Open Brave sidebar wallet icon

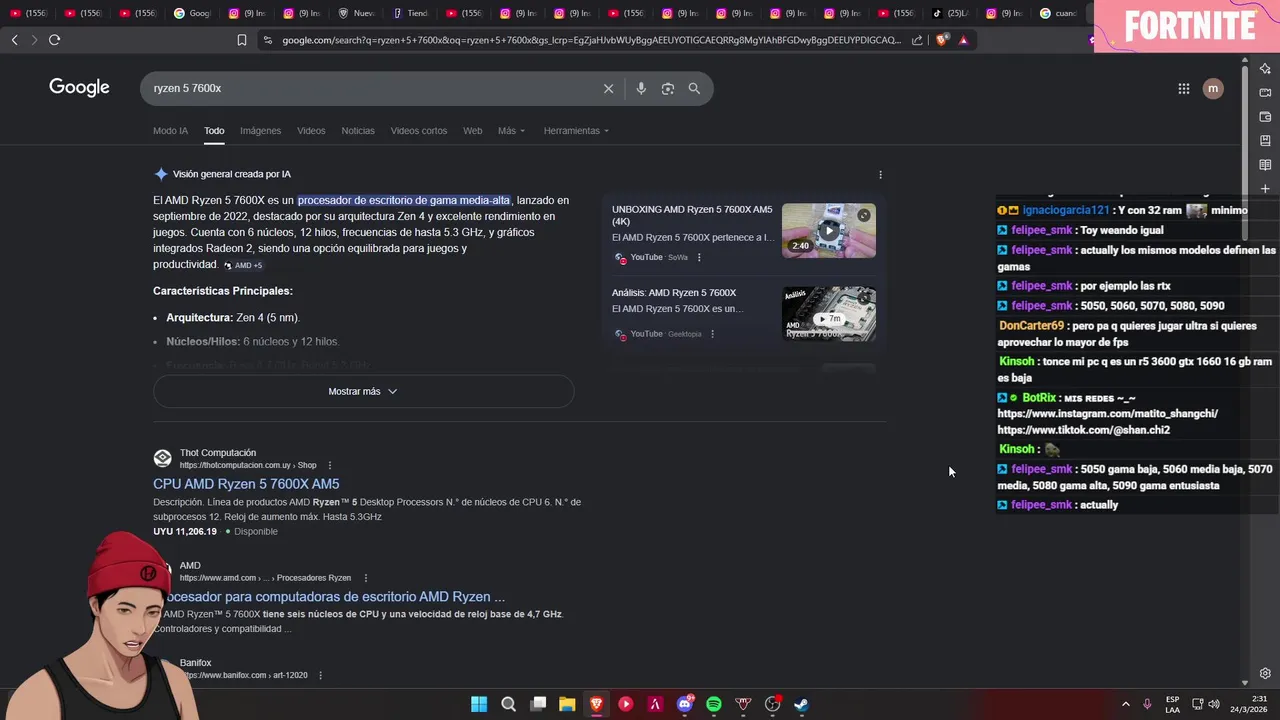click(1265, 116)
